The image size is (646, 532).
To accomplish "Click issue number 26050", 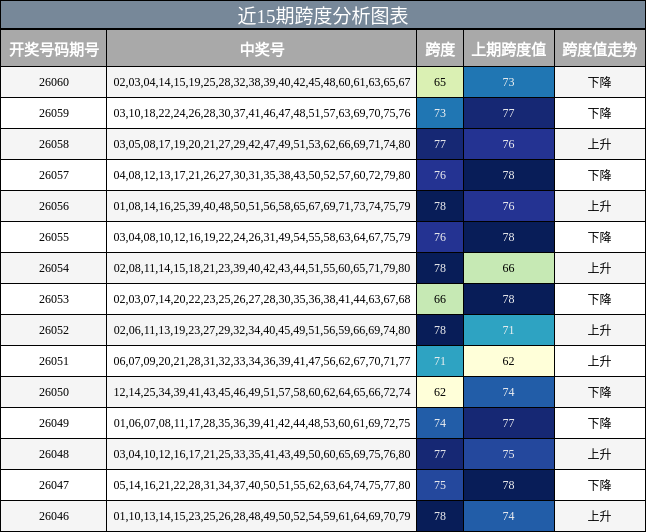I will tap(54, 392).
